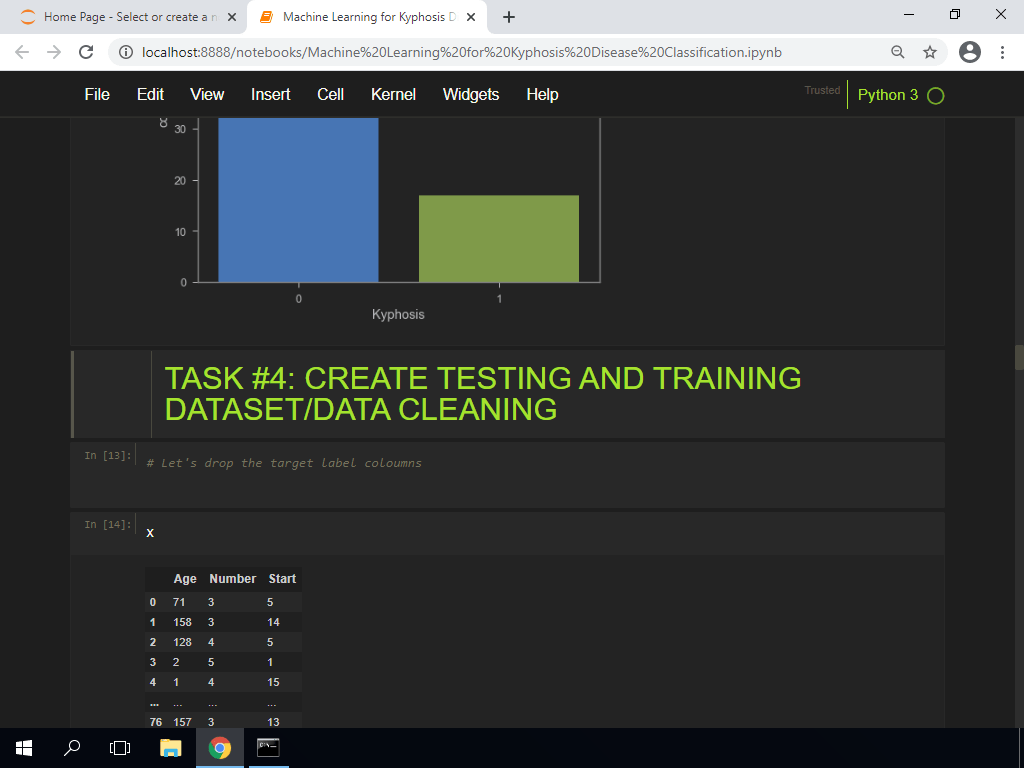The width and height of the screenshot is (1024, 768).
Task: Open the Insert menu
Action: coord(270,95)
